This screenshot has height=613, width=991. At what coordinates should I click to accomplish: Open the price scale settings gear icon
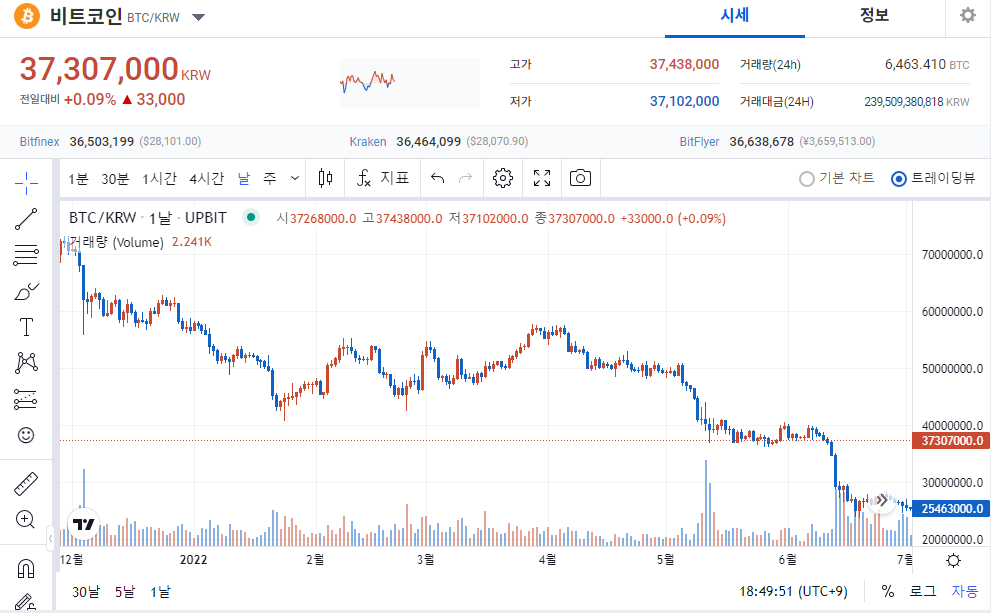click(953, 560)
